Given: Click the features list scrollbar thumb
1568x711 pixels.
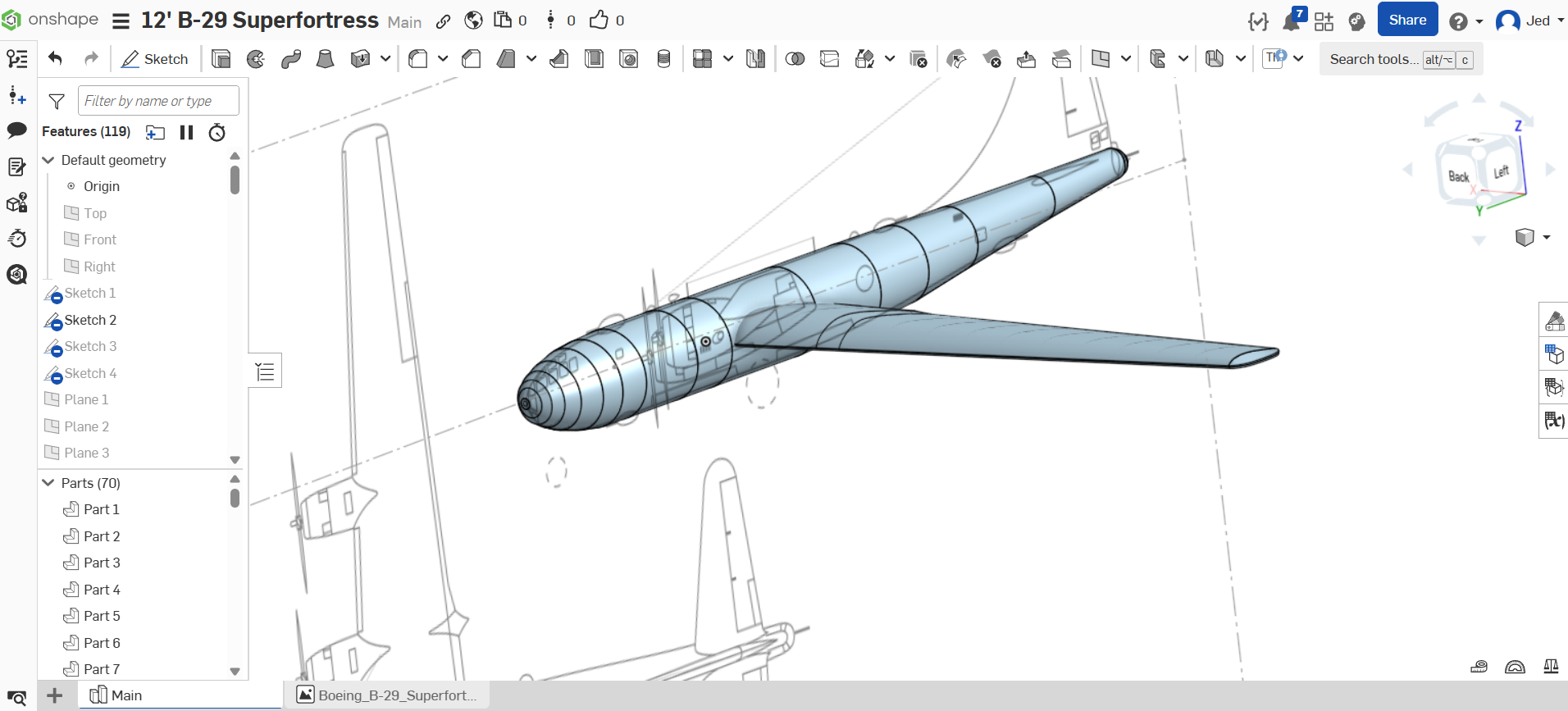Looking at the screenshot, I should [x=235, y=180].
